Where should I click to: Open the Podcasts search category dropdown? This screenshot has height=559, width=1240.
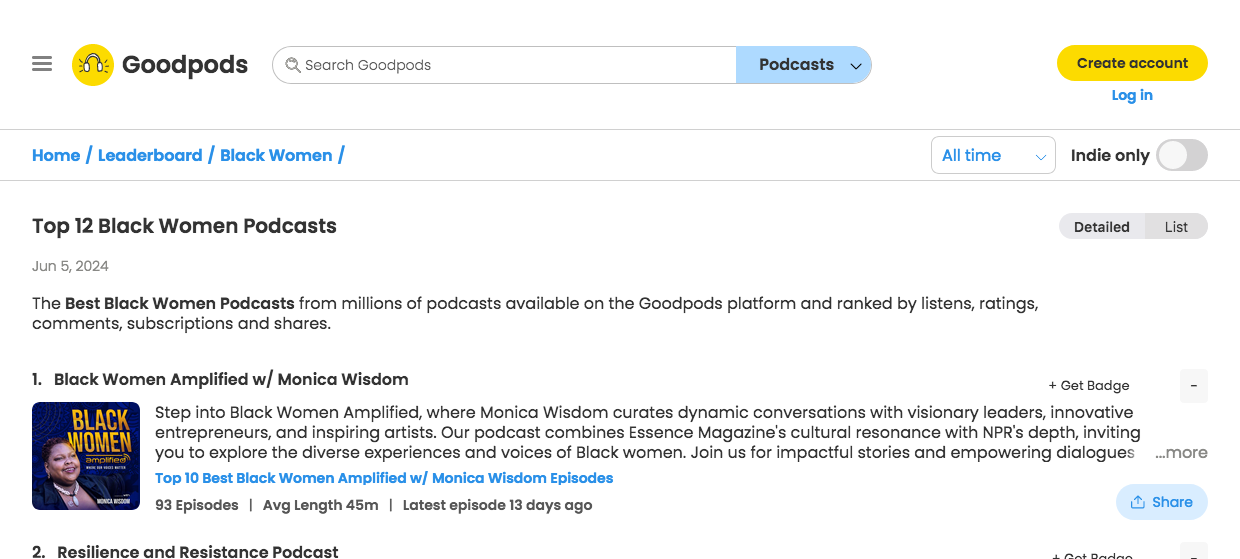(804, 65)
